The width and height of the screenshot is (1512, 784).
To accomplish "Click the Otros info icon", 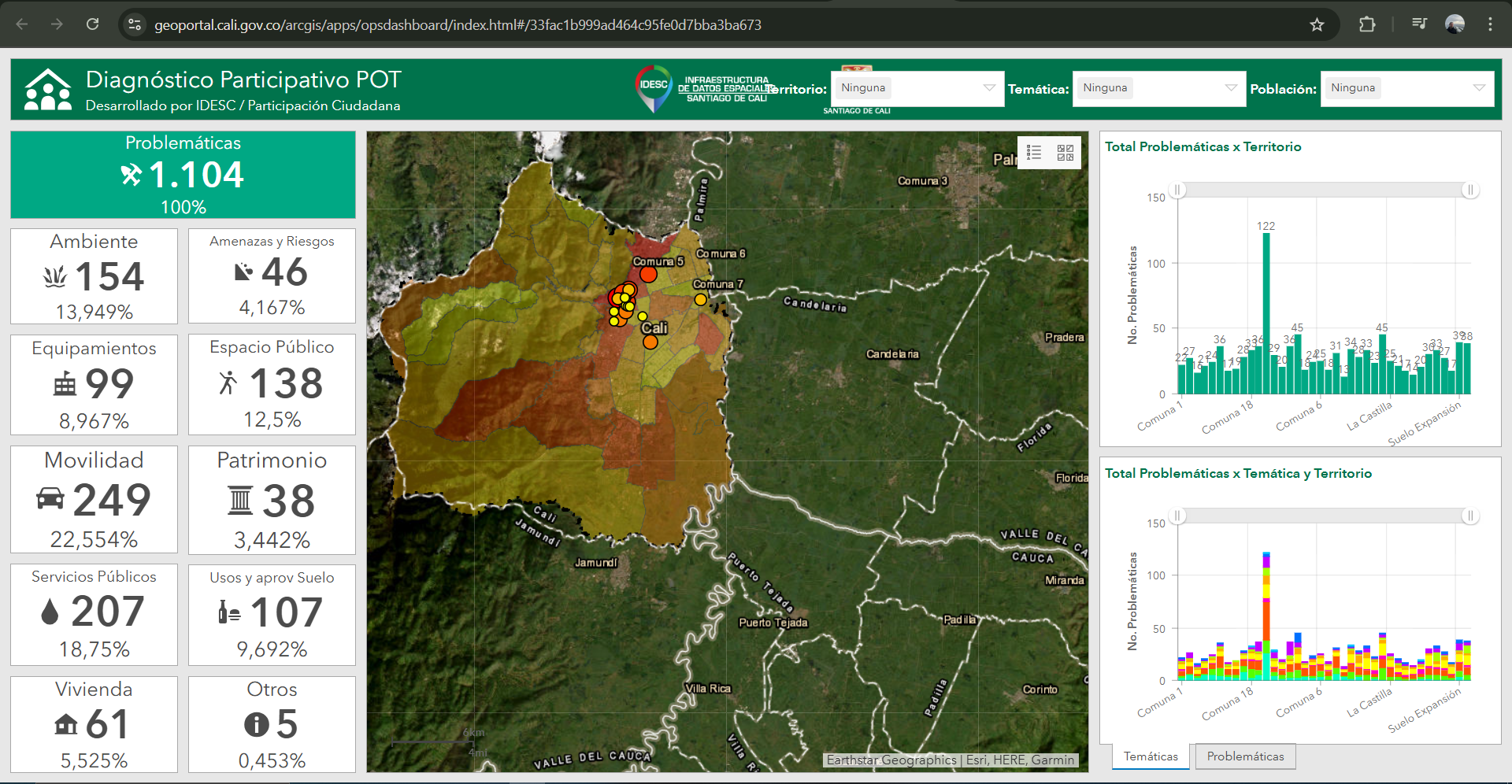I will click(x=256, y=724).
